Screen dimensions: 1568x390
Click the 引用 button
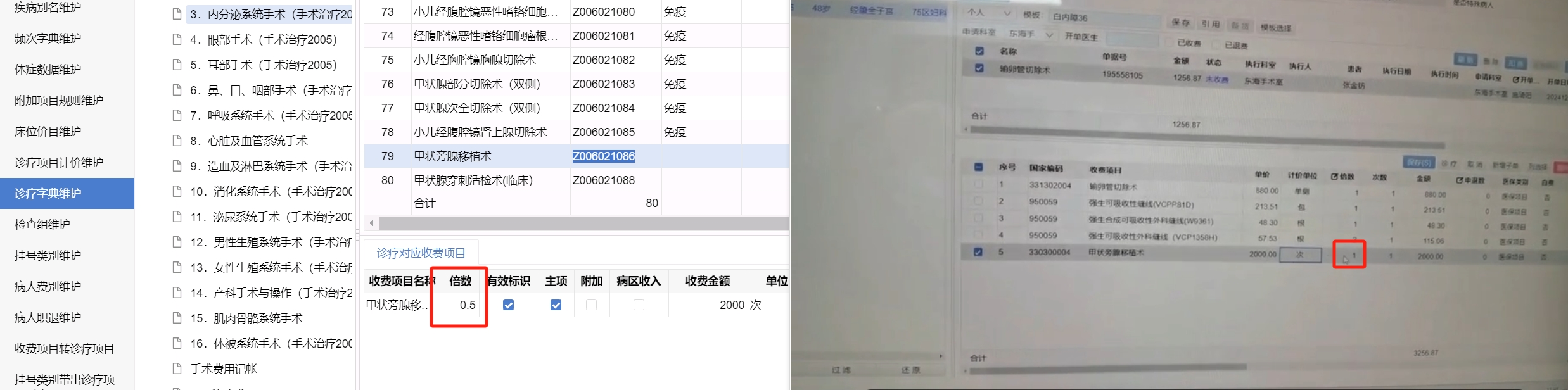coord(1211,23)
